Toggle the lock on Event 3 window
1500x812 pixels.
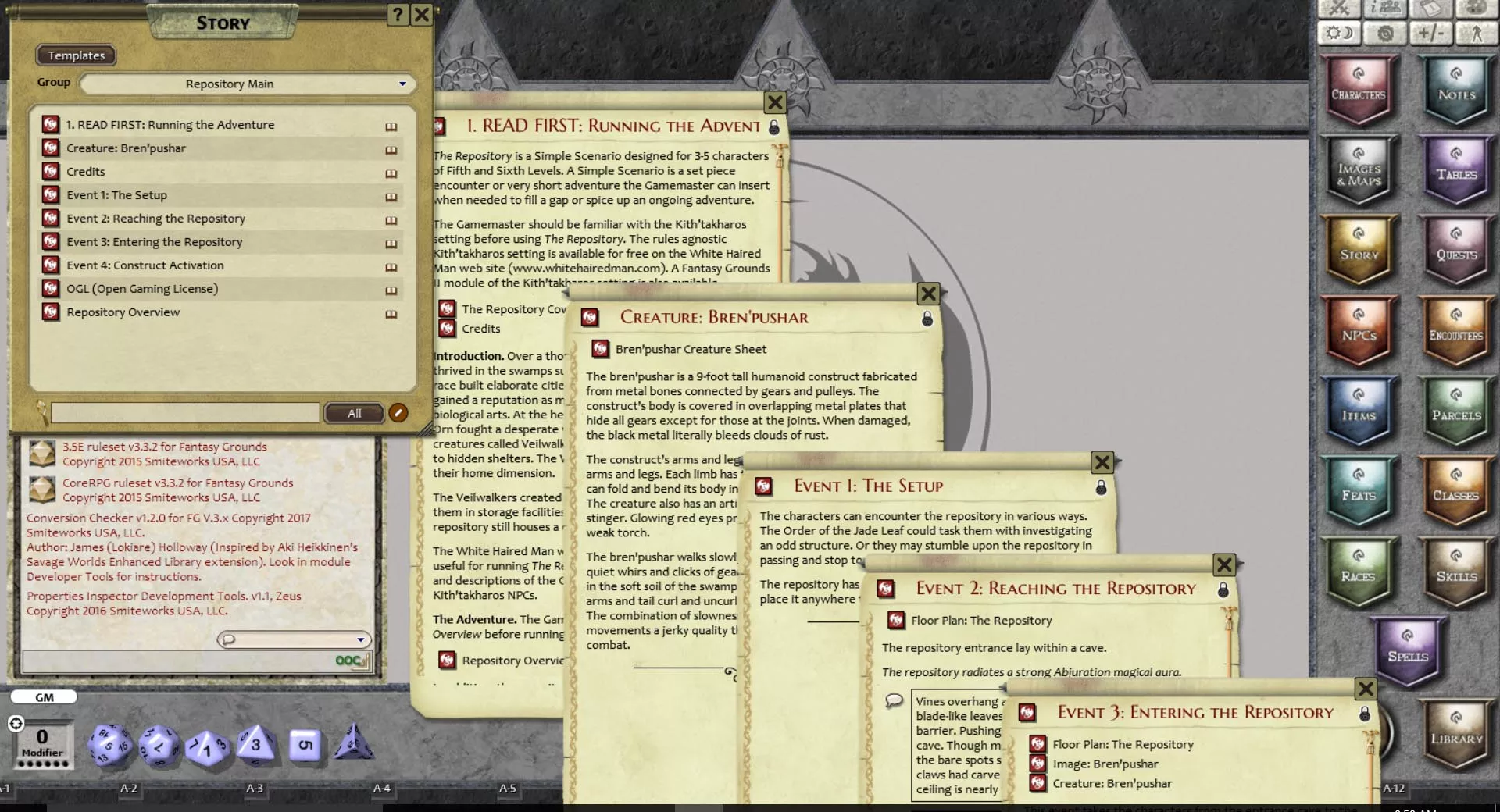click(x=1365, y=713)
